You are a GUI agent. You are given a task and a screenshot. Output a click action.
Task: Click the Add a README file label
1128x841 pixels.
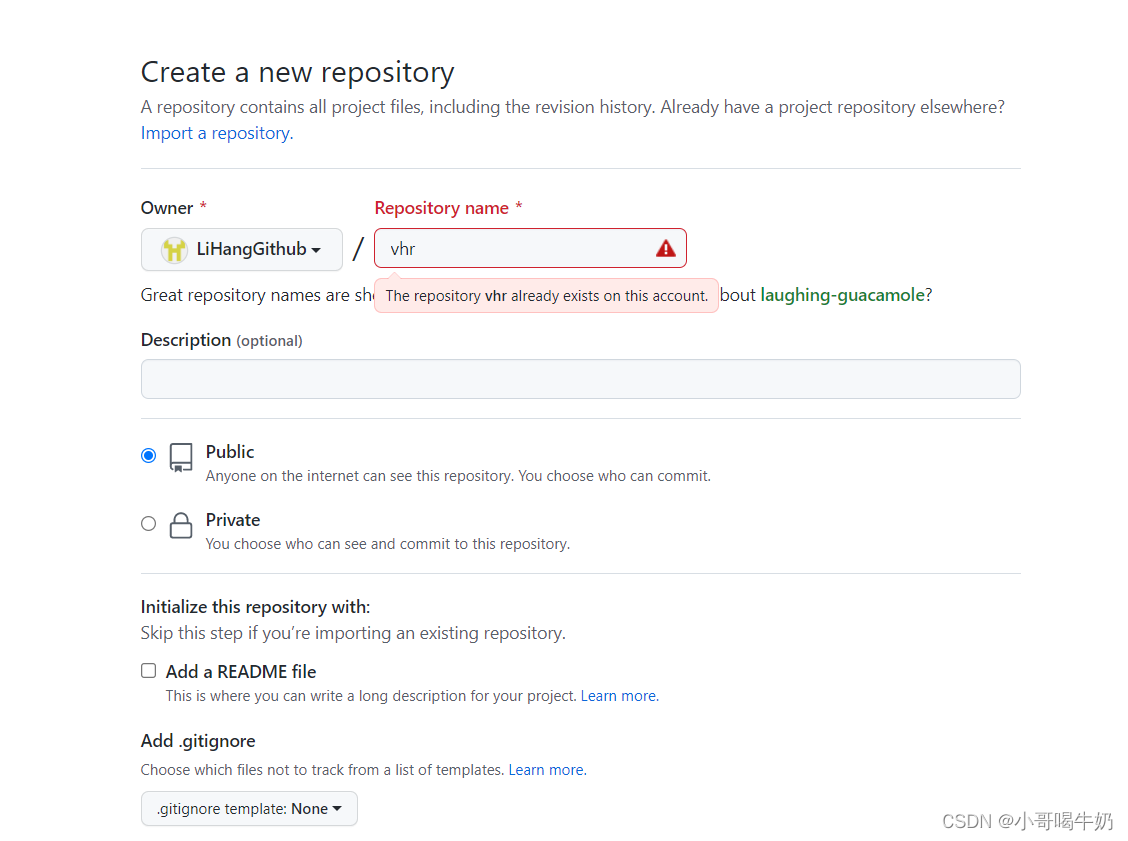click(241, 672)
